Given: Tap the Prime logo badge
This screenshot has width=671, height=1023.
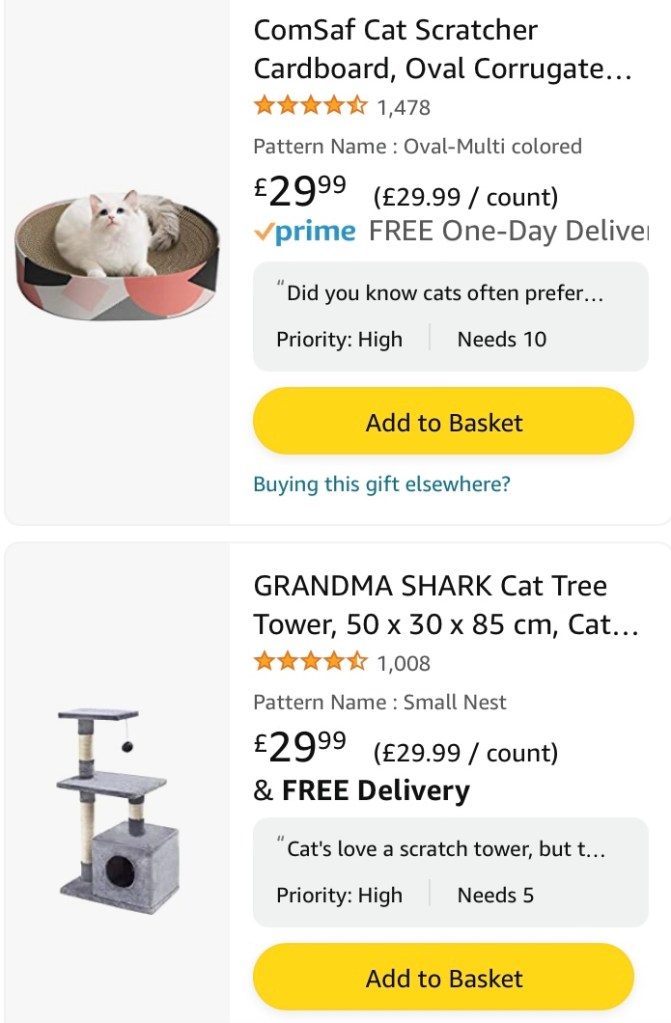Looking at the screenshot, I should point(305,232).
